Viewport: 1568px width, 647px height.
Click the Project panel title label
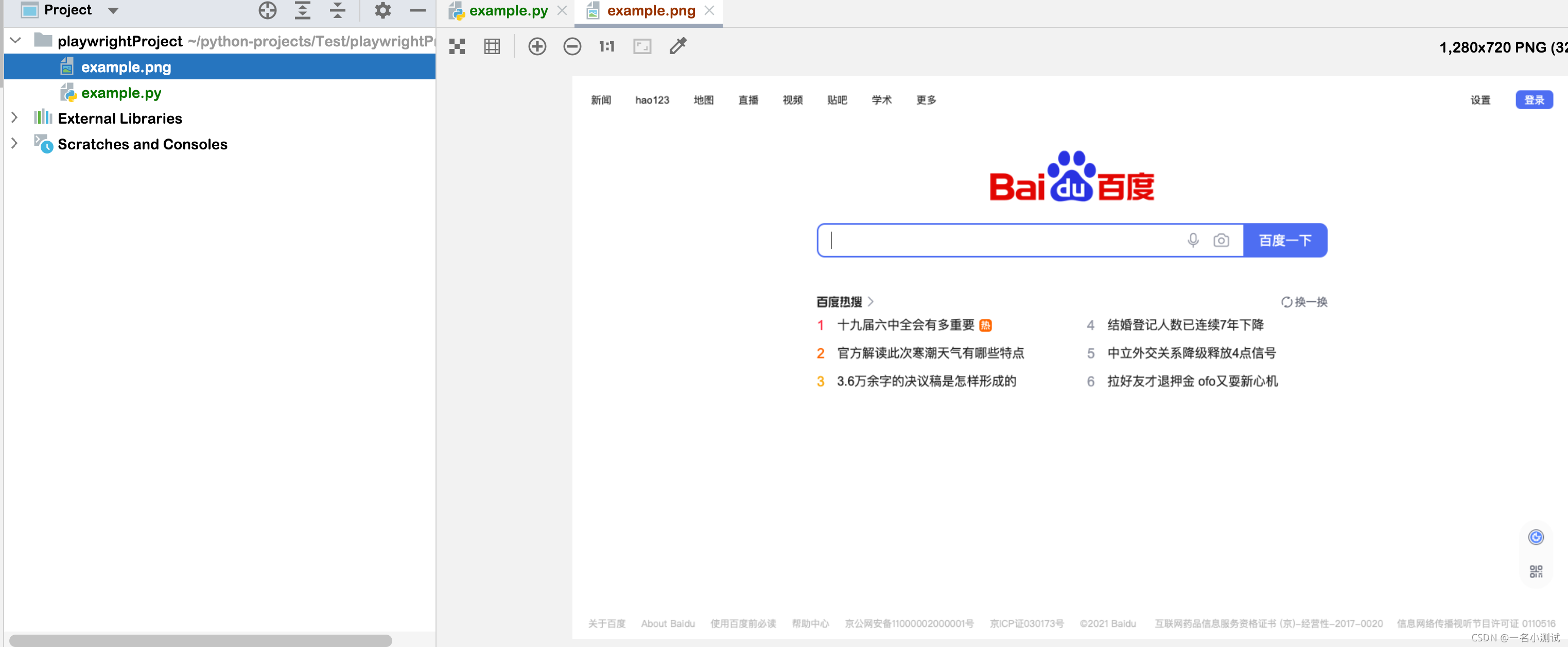point(67,10)
